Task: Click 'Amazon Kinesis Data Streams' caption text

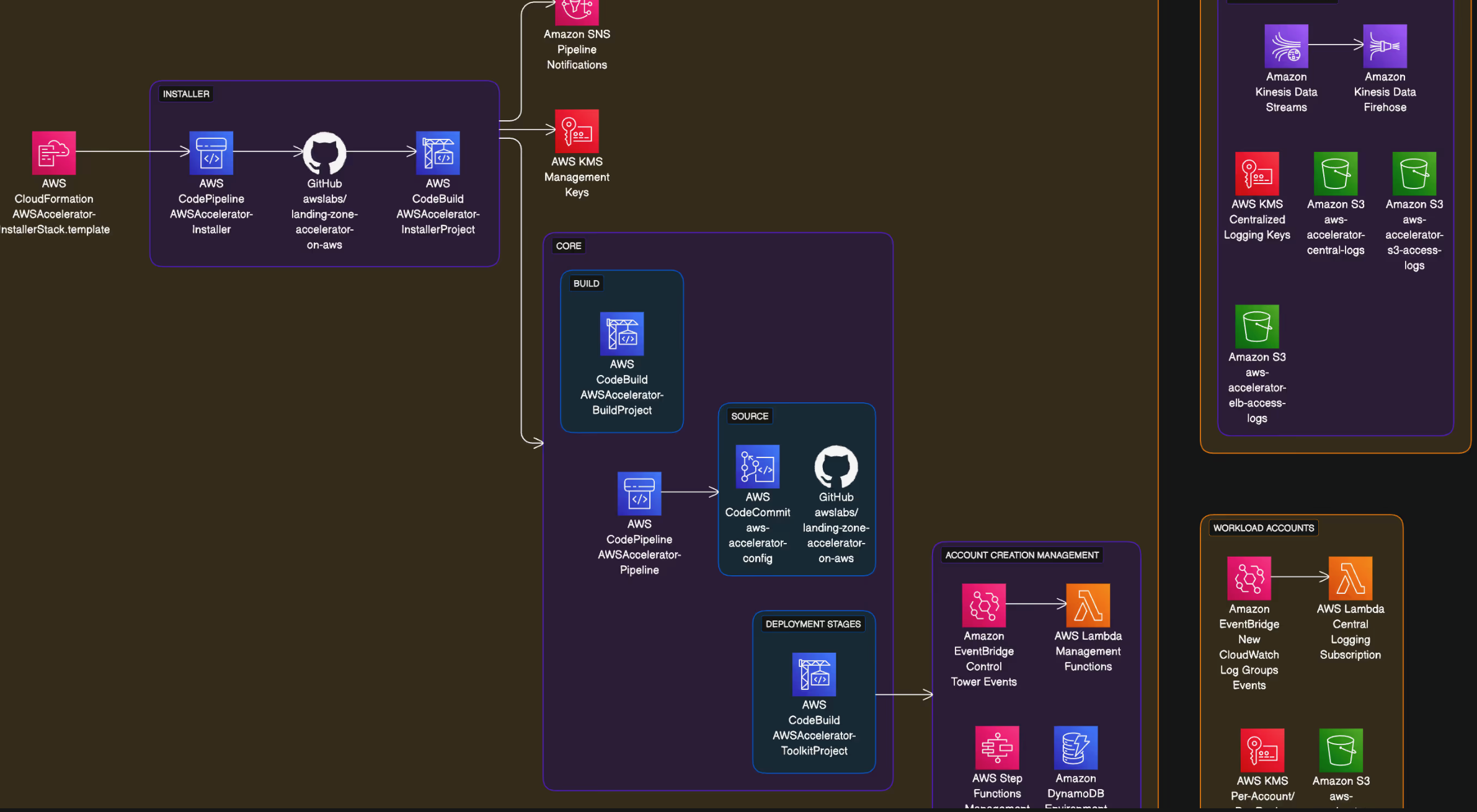Action: click(x=1287, y=92)
